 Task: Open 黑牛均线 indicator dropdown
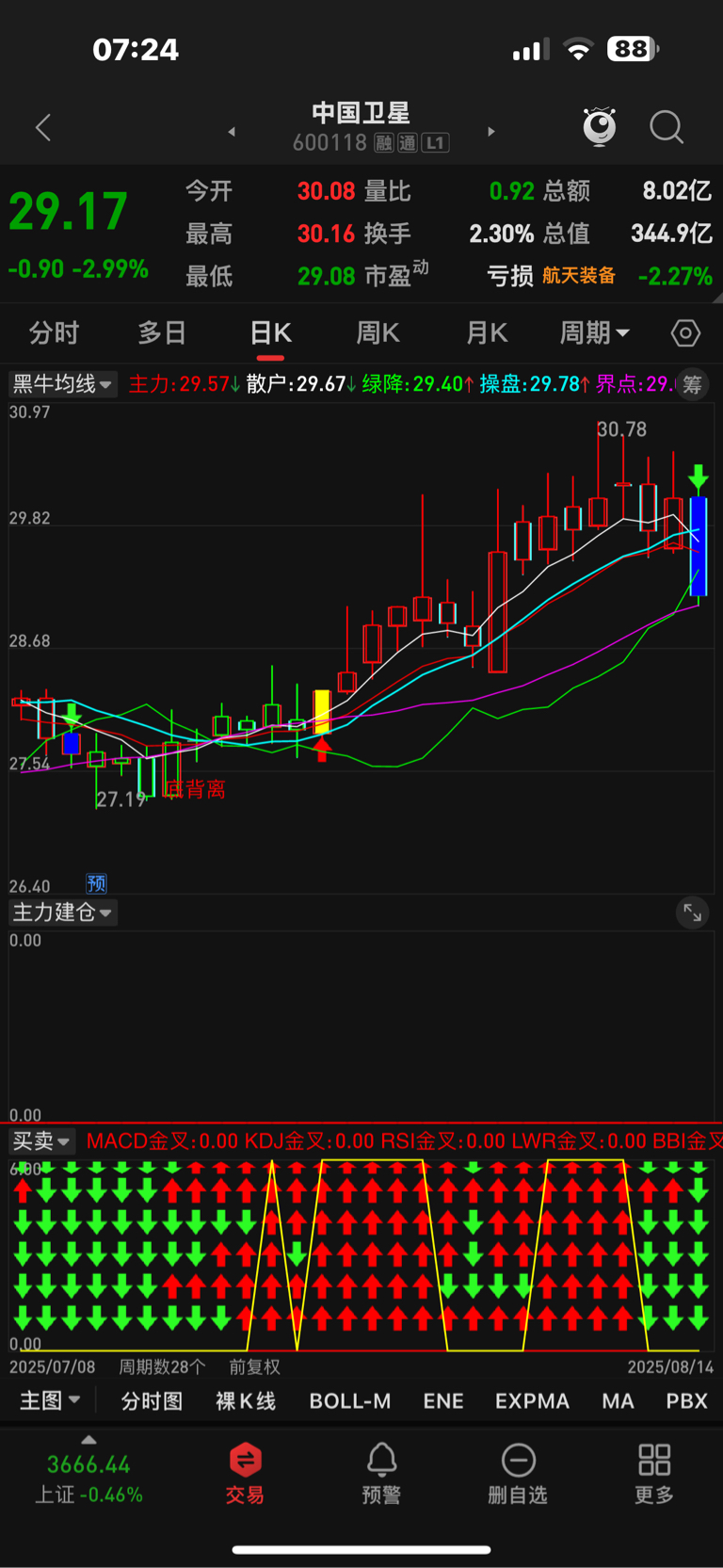62,384
